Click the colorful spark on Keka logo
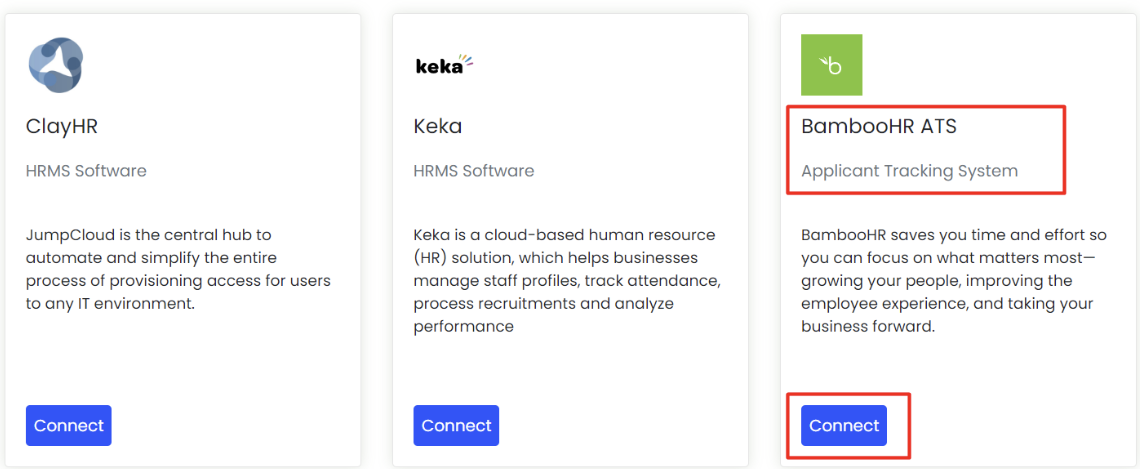Viewport: 1140px width, 469px height. (467, 60)
